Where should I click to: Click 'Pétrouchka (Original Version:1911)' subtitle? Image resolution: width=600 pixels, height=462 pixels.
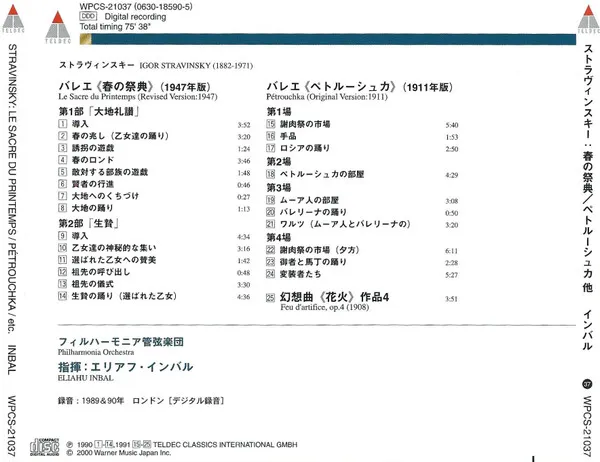point(327,97)
